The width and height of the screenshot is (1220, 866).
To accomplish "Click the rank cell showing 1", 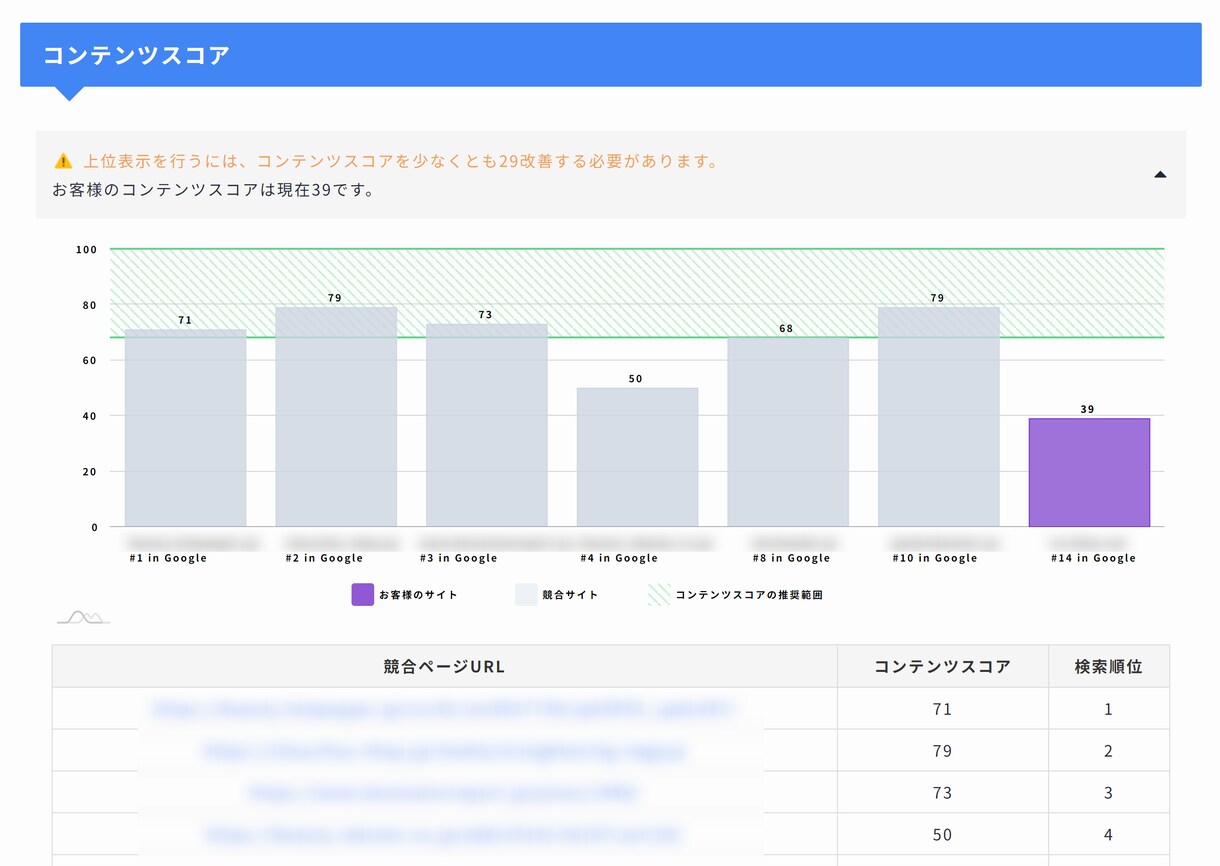I will 1109,709.
